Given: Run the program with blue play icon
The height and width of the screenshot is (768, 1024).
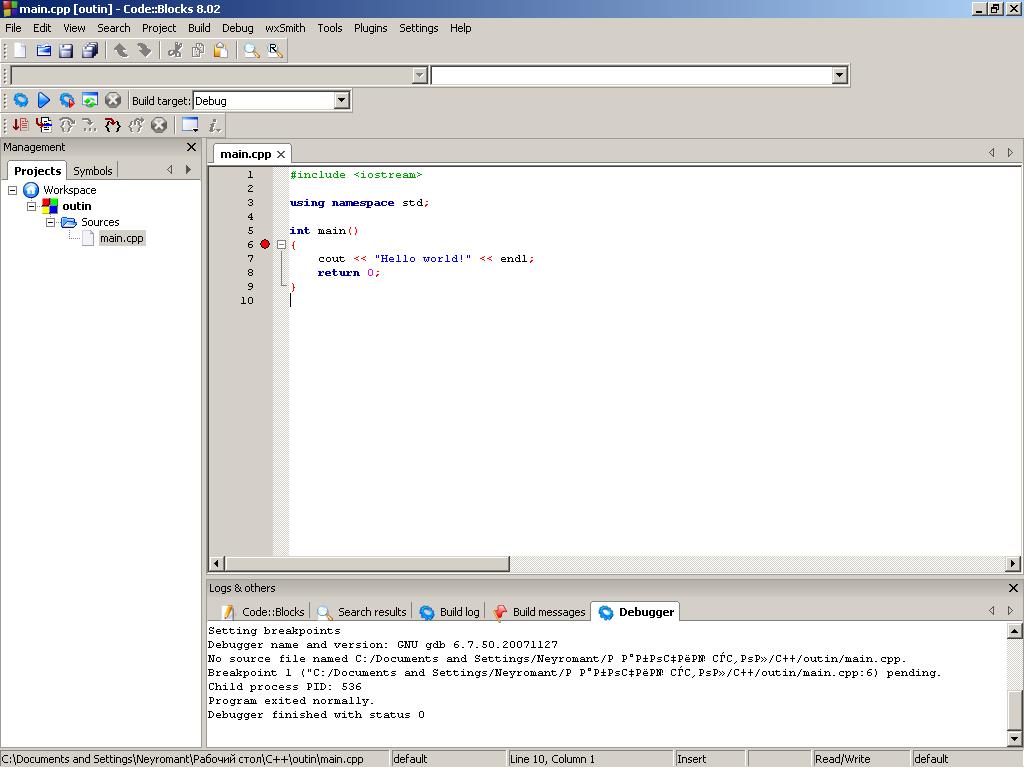Looking at the screenshot, I should click(x=44, y=100).
